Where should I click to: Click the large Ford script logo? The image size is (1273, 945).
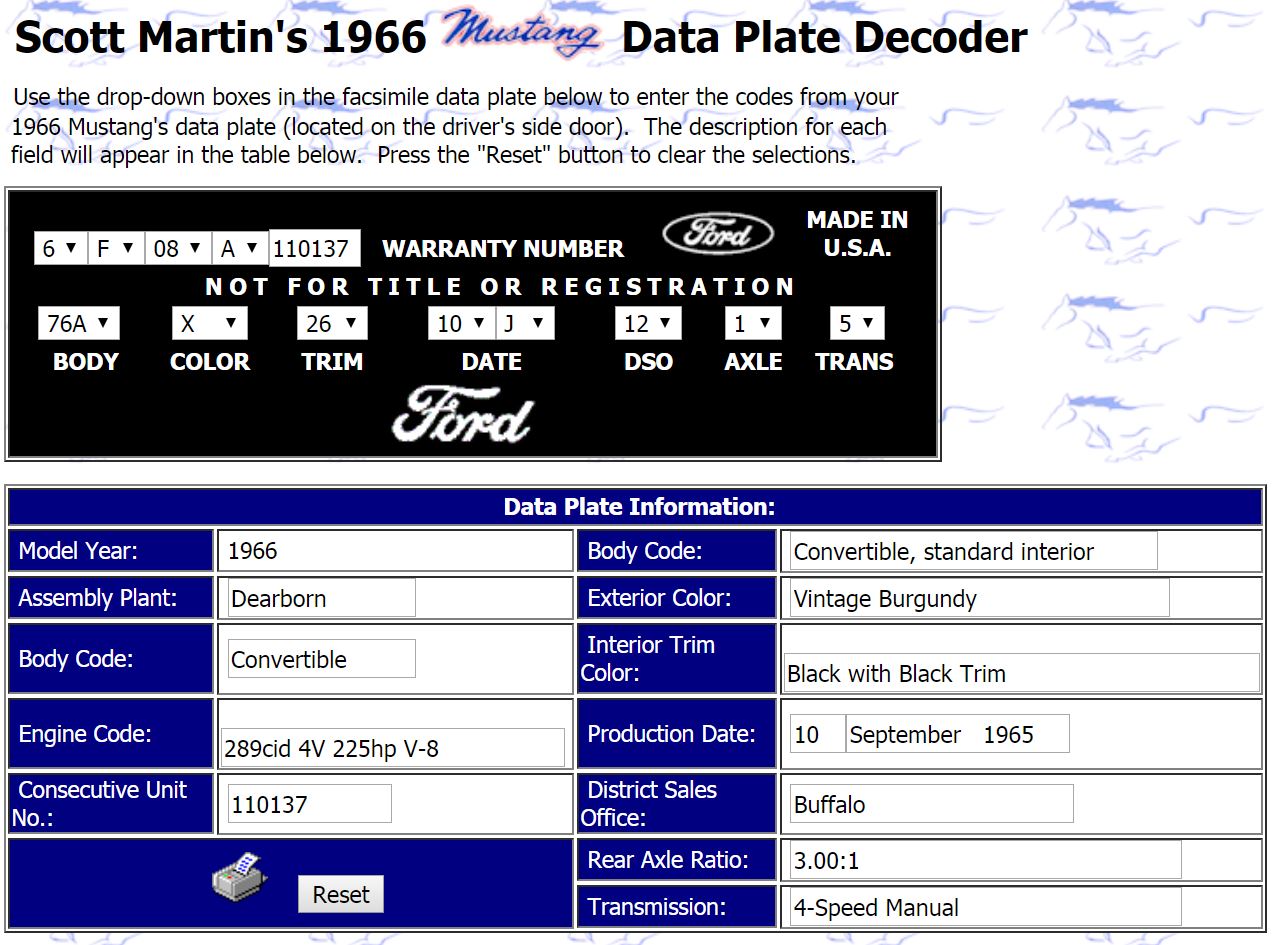462,415
